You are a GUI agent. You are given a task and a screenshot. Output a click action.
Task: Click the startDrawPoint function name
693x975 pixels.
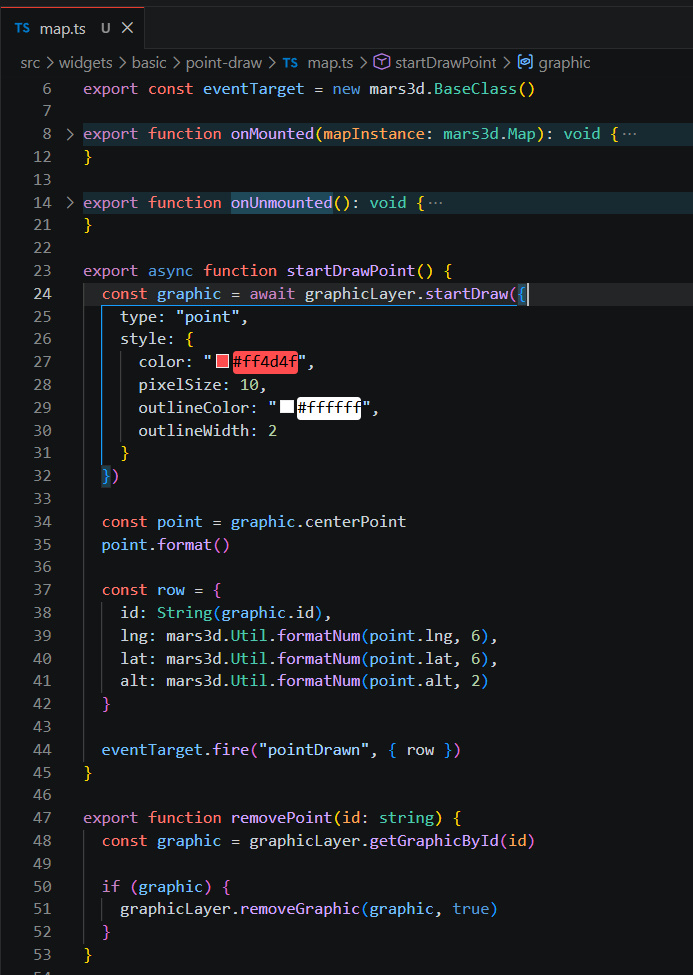pyautogui.click(x=351, y=271)
